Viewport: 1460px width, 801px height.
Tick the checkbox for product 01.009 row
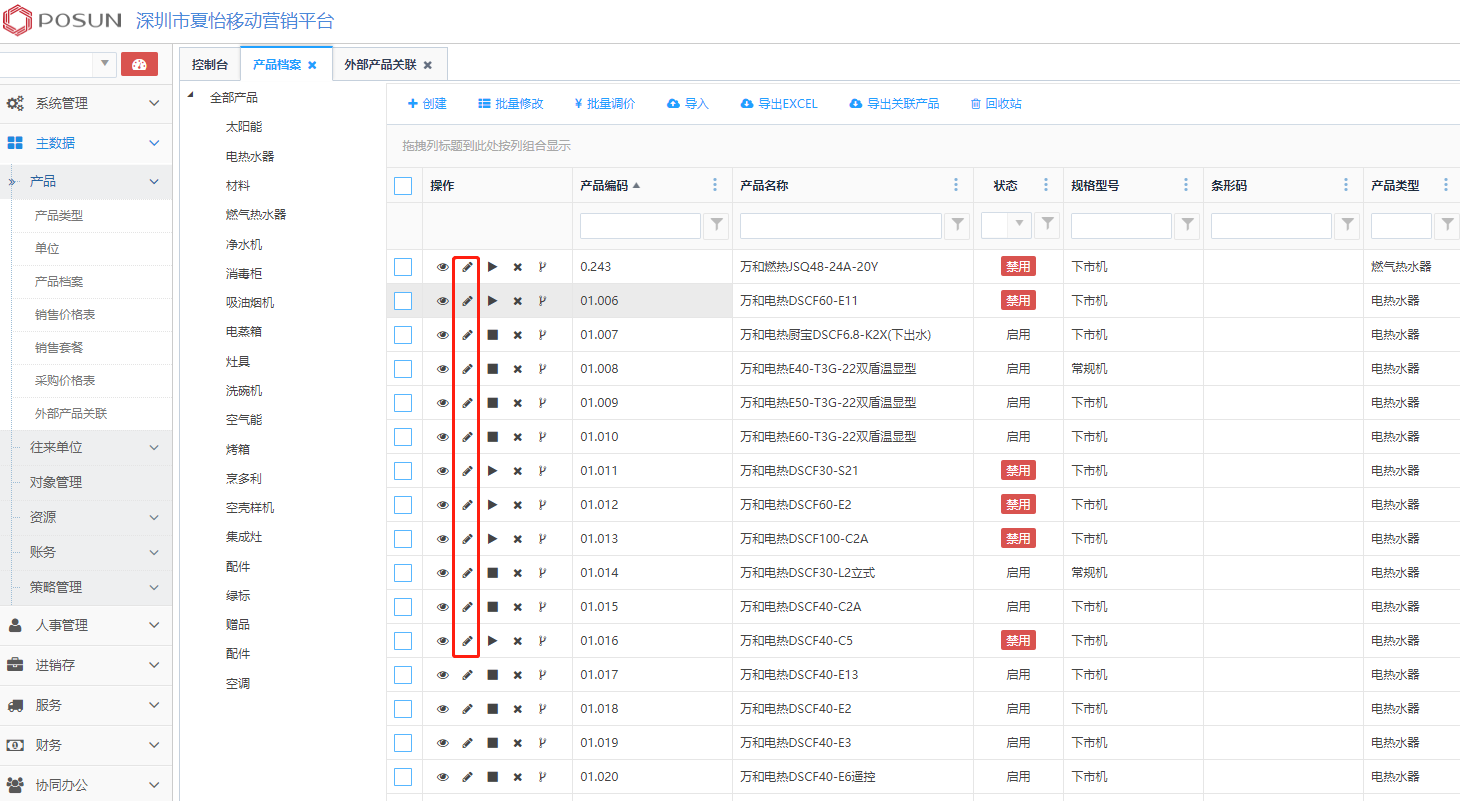pos(403,403)
